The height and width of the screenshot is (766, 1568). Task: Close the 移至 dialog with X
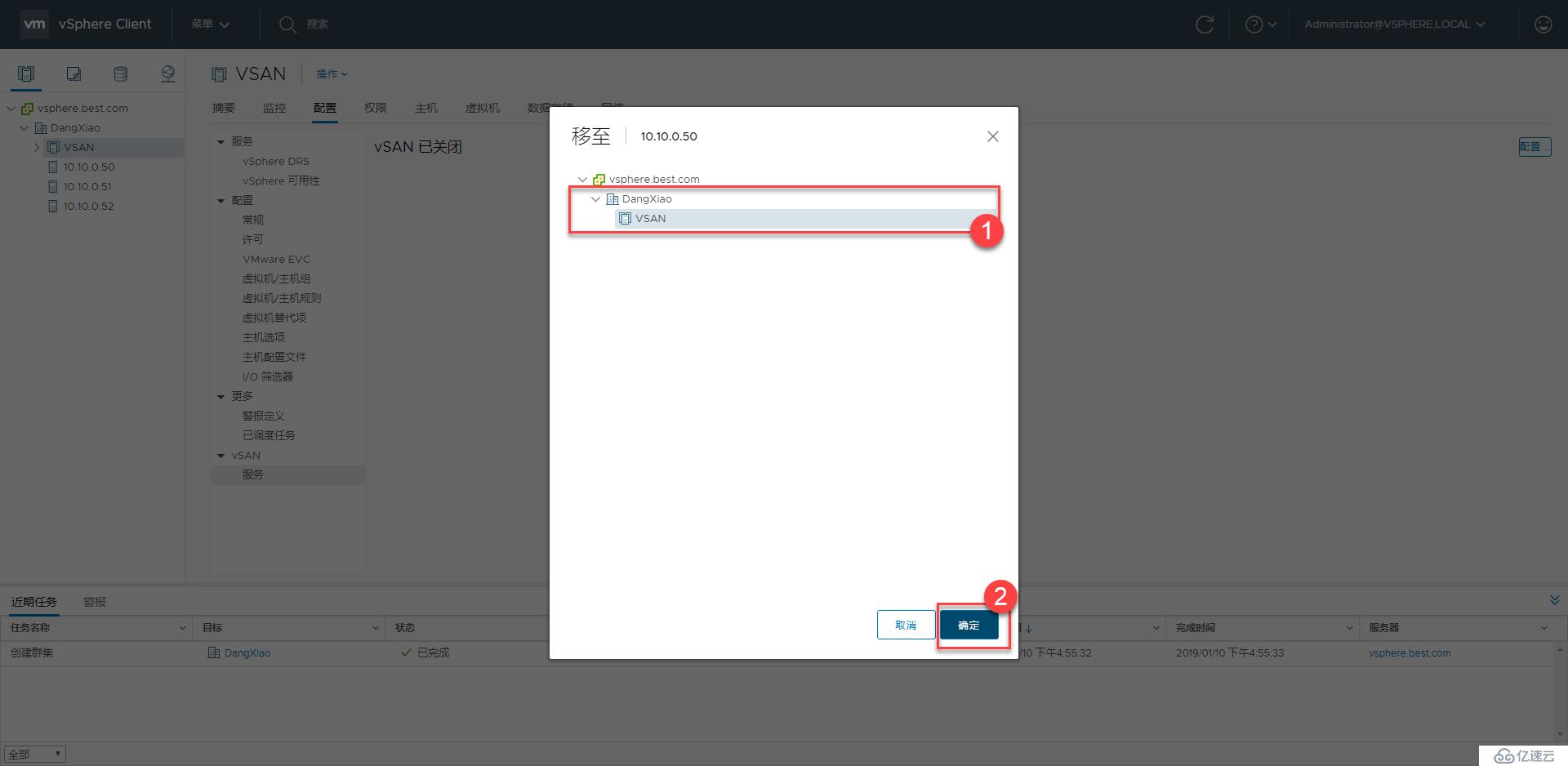click(992, 136)
